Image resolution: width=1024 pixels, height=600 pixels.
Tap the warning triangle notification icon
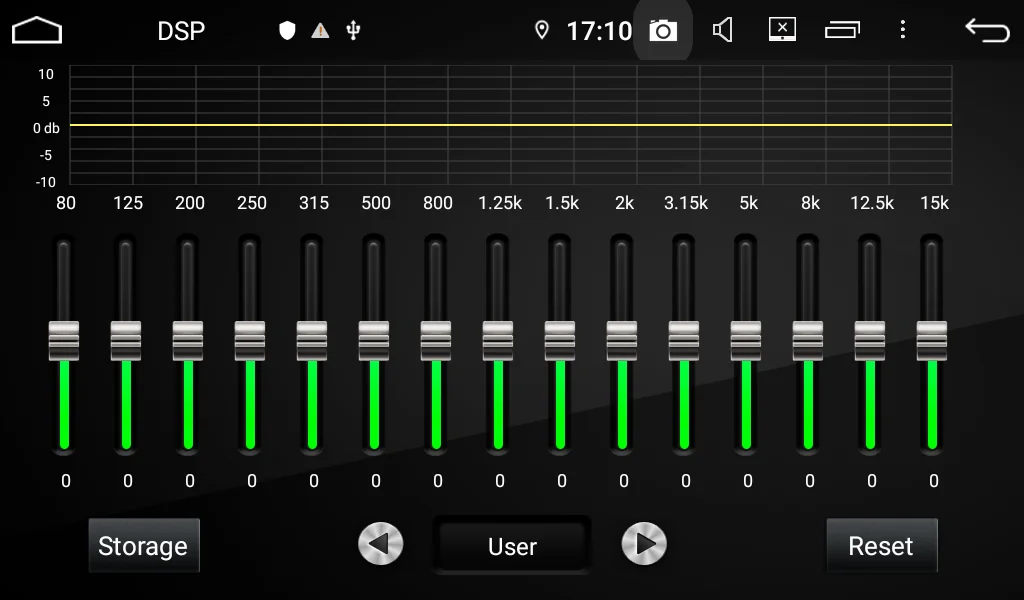coord(320,31)
